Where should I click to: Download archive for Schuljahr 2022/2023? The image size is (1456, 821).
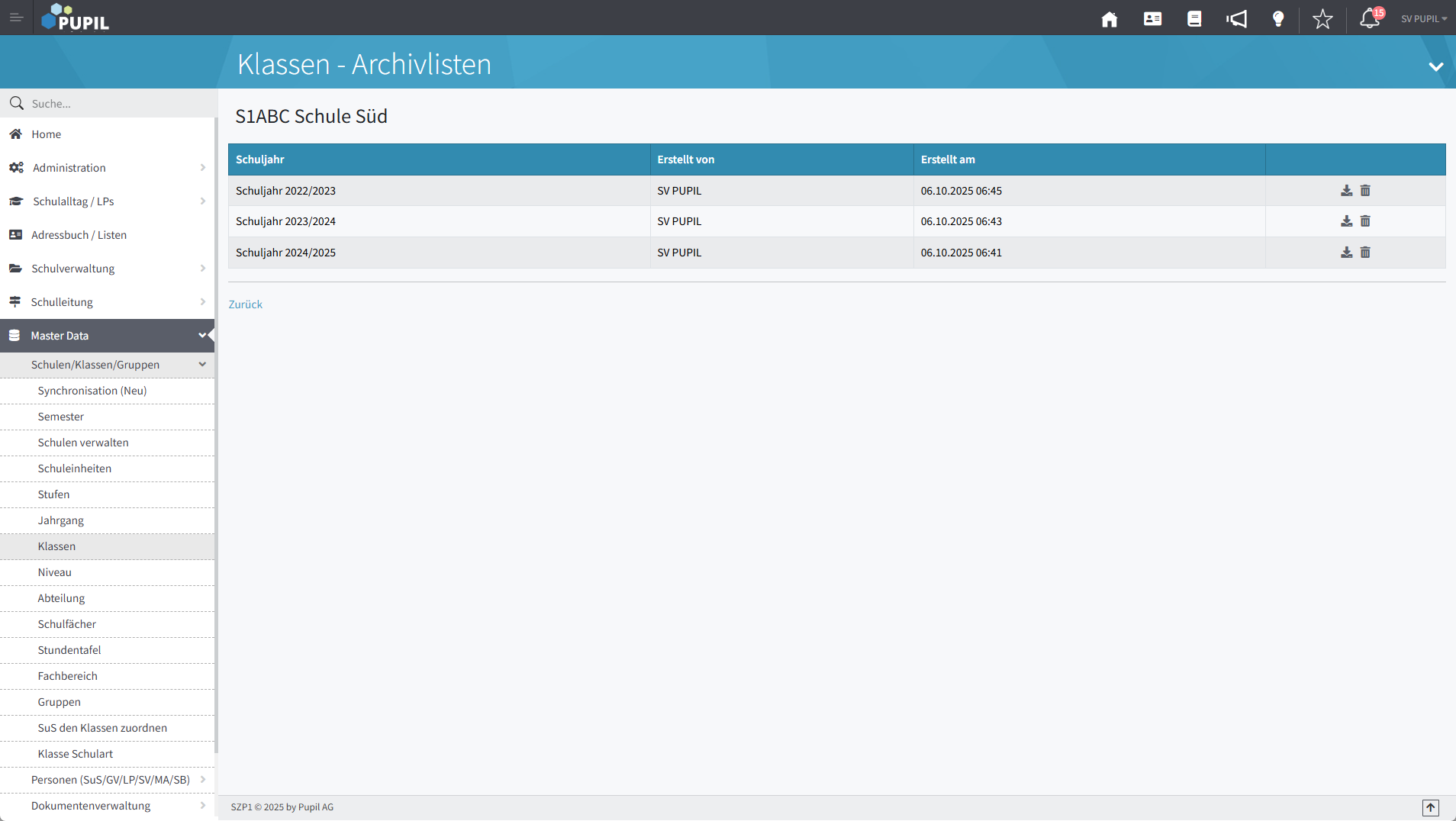point(1347,191)
